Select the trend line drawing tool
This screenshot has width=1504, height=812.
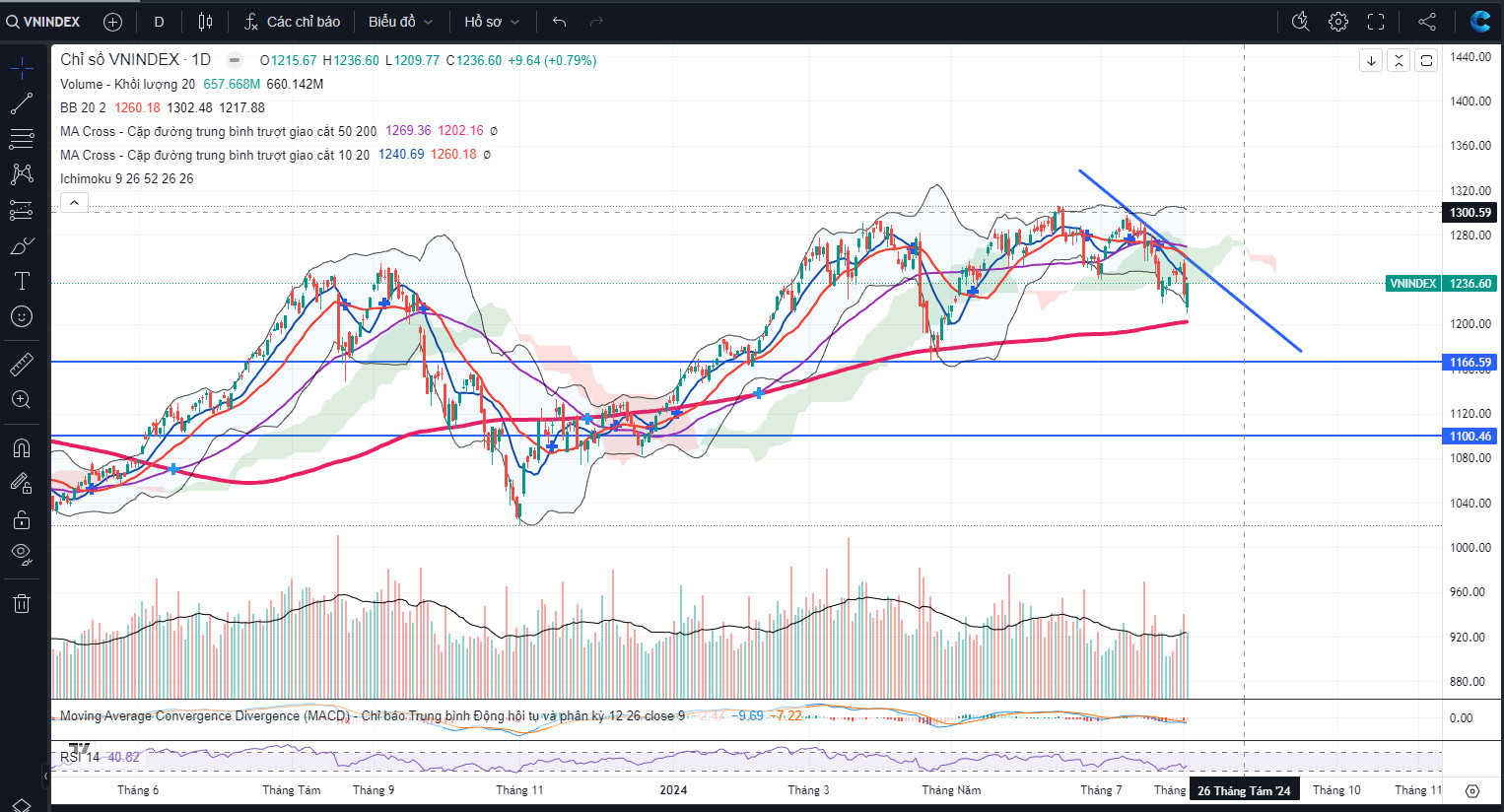tap(22, 102)
